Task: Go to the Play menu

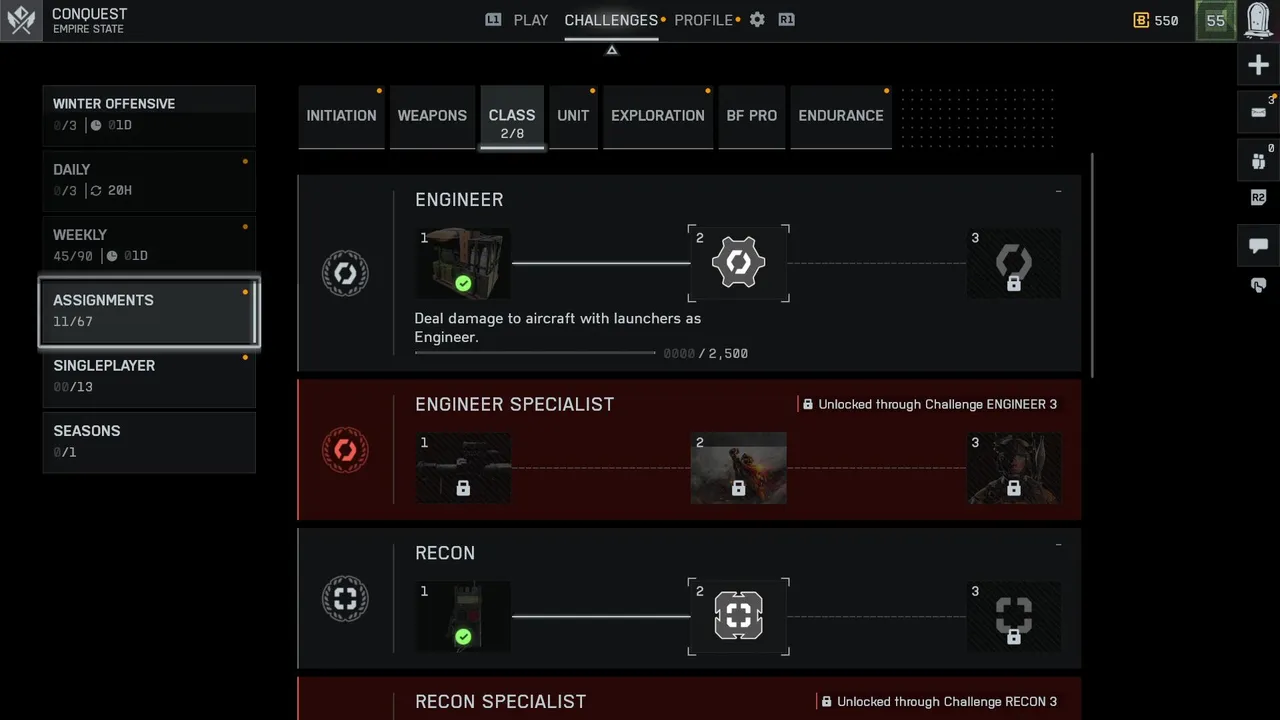Action: [531, 20]
